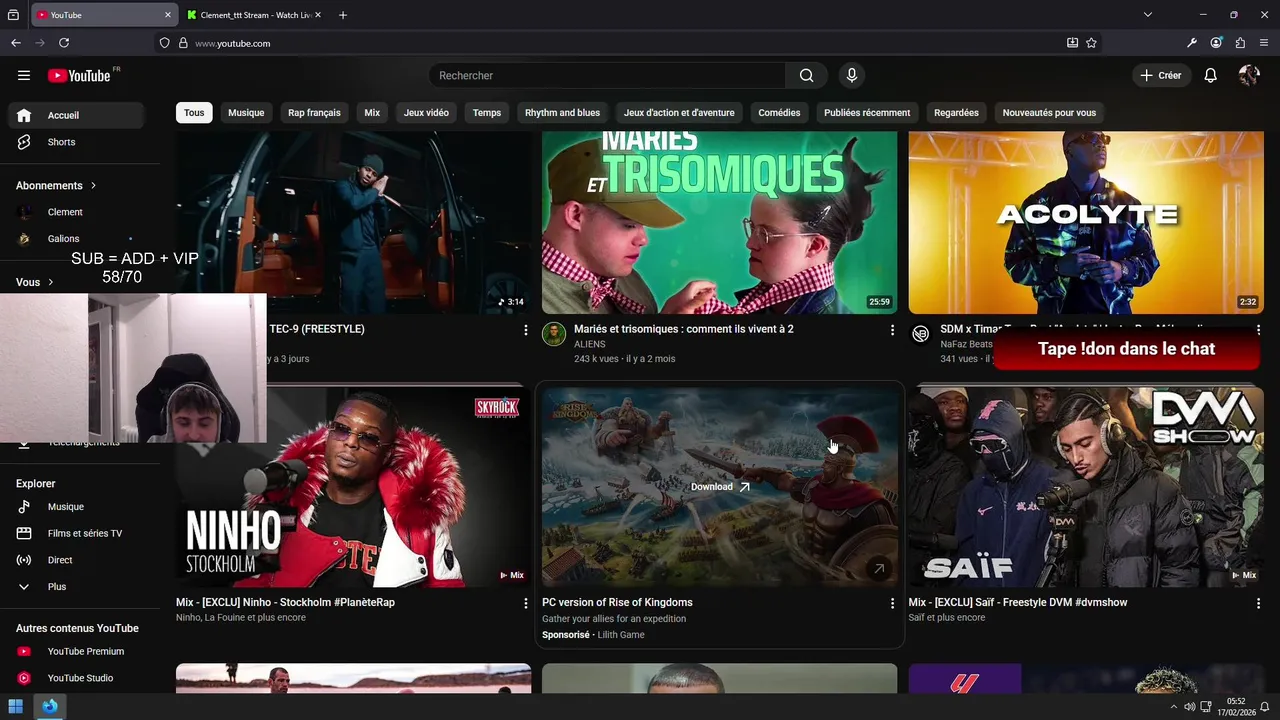The height and width of the screenshot is (720, 1280).
Task: Open the Lilith Game sponsor link
Action: pyautogui.click(x=621, y=635)
